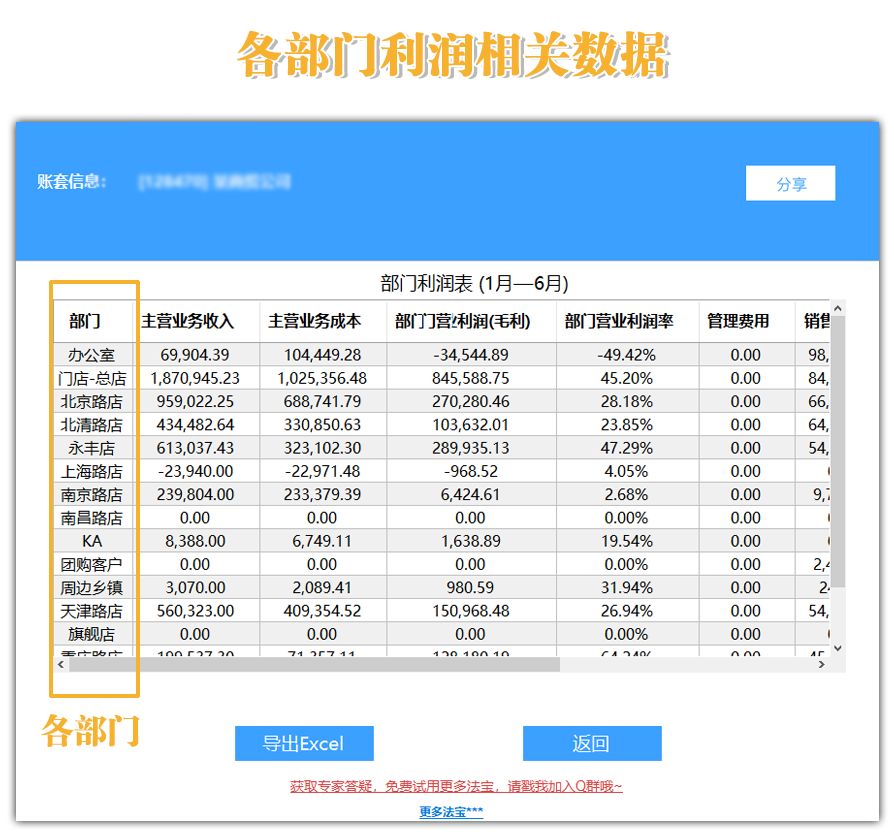Viewport: 894px width, 834px height.
Task: Click the down arrow on the vertical scrollbar
Action: (x=837, y=648)
